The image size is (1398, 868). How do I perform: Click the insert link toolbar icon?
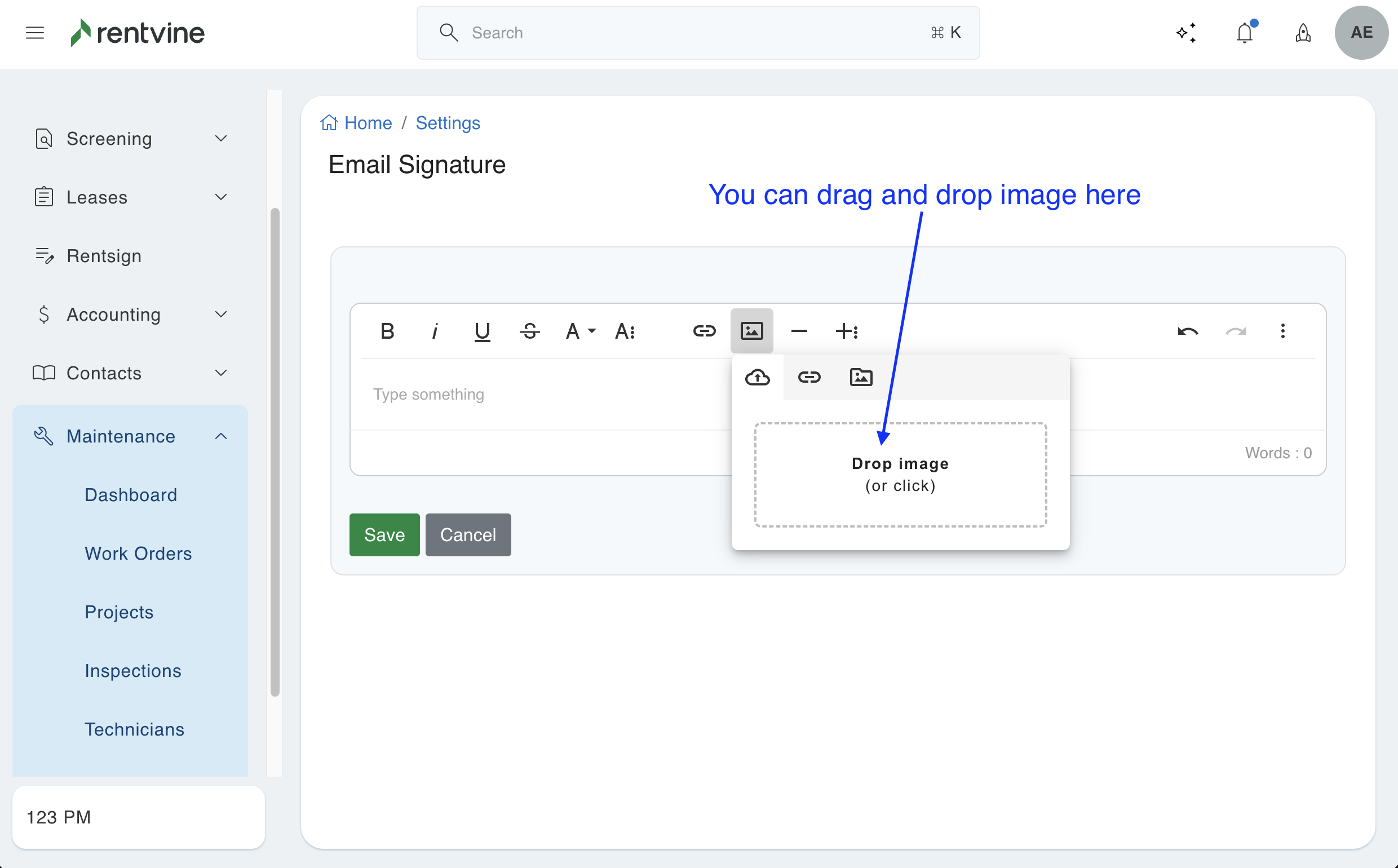click(704, 331)
